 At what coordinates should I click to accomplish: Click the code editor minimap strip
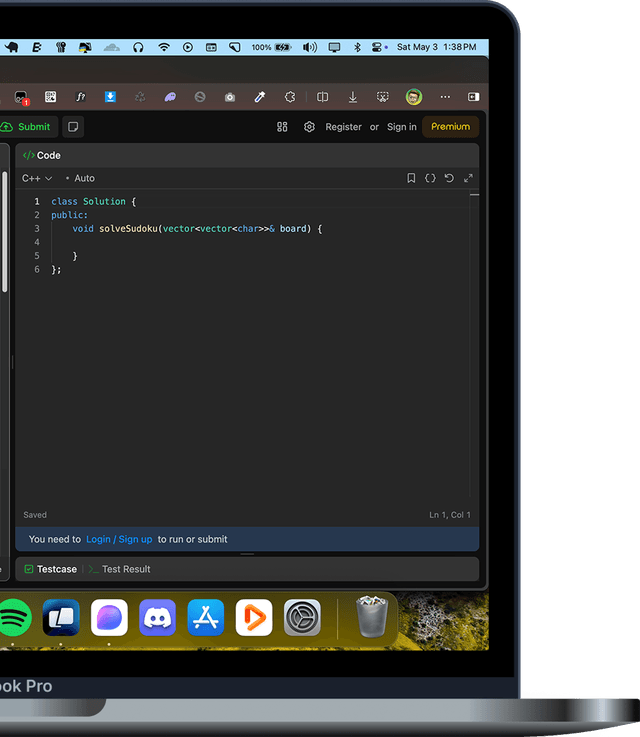475,343
